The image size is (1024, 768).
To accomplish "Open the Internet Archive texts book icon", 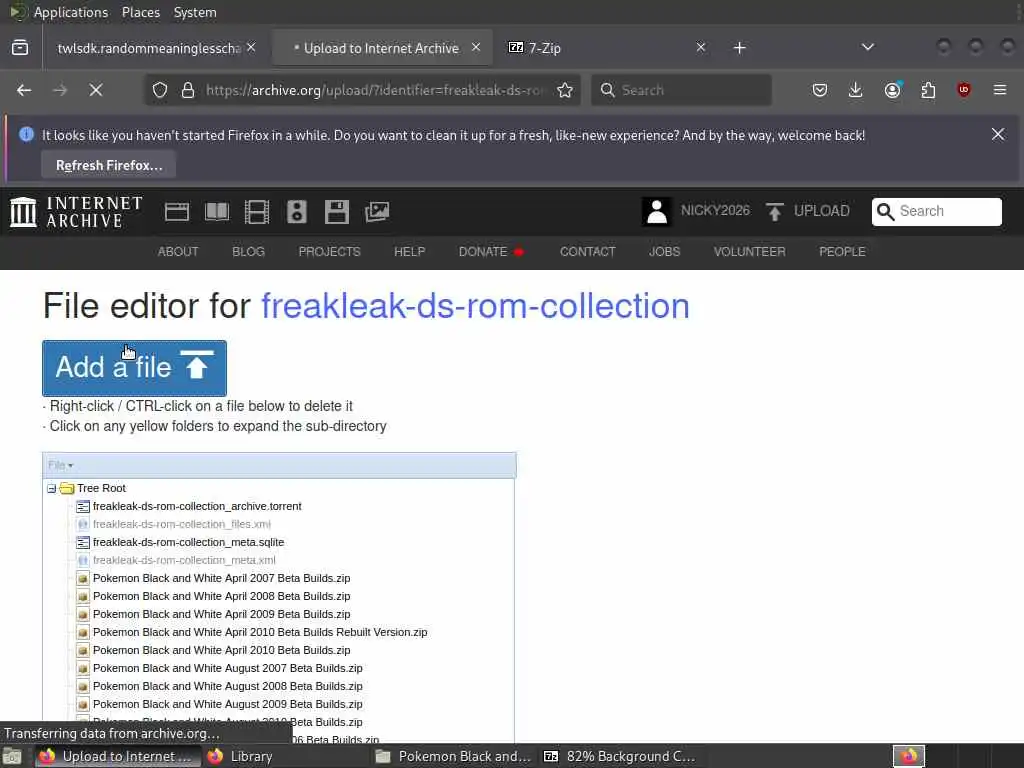I will point(217,212).
